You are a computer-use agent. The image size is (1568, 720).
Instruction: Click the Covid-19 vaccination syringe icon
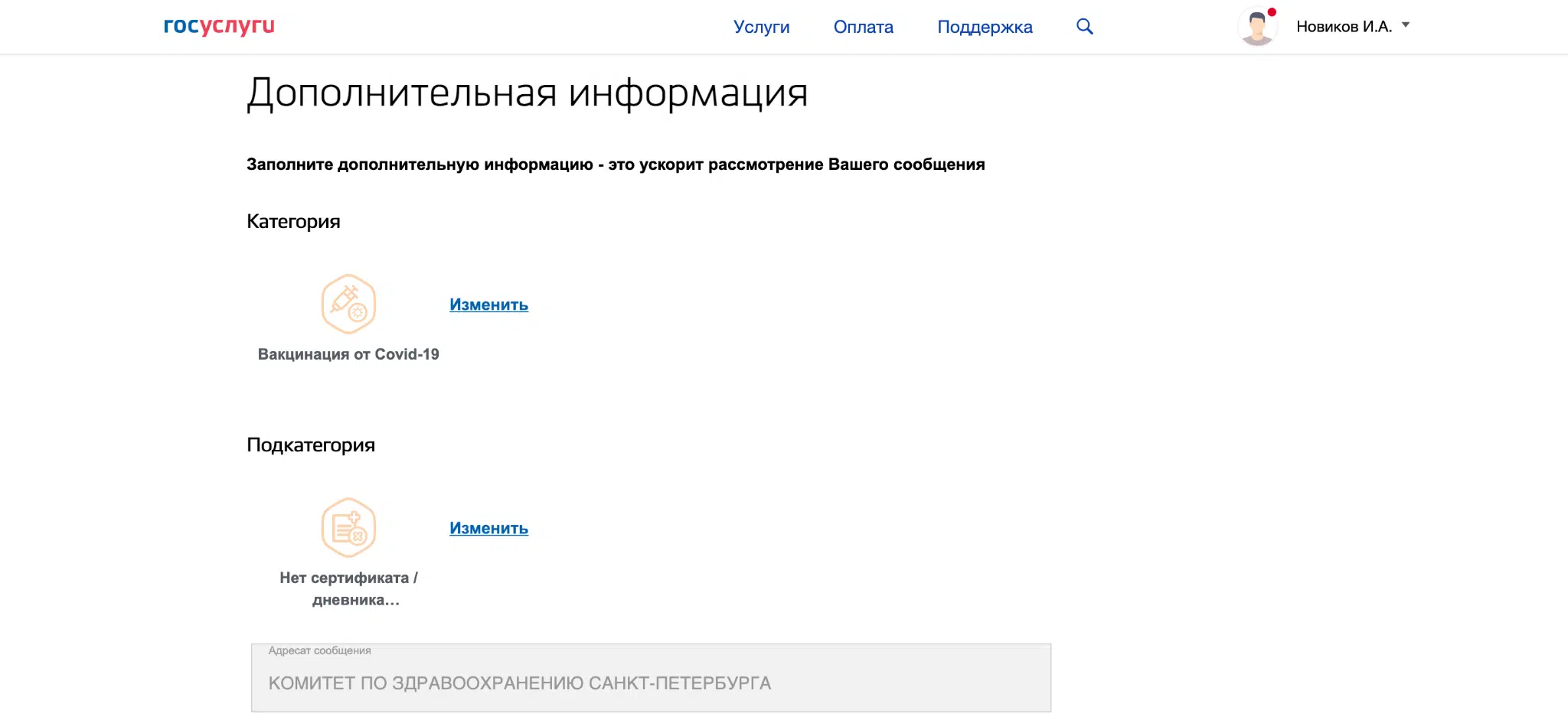click(348, 304)
